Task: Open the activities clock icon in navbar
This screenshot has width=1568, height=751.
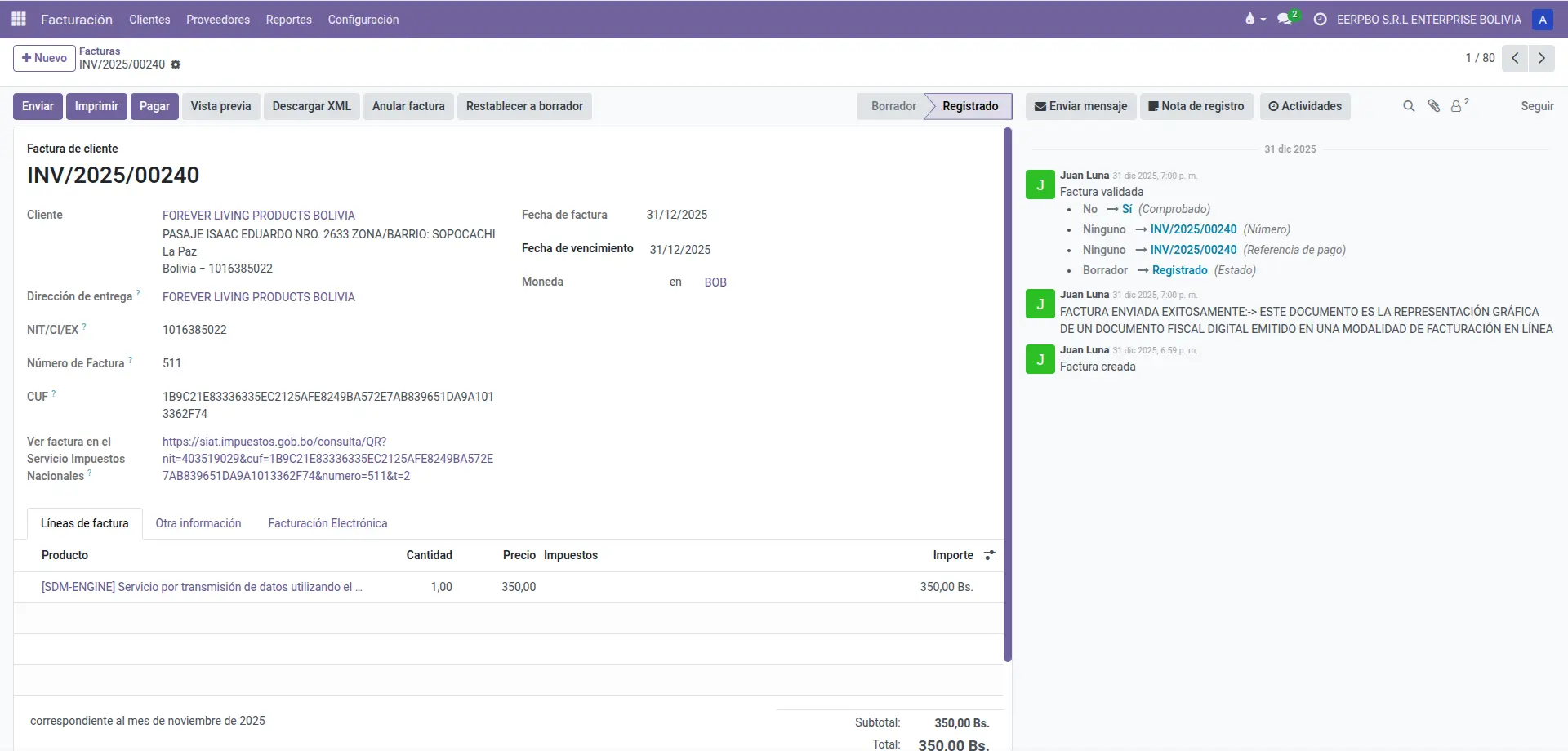Action: [1320, 19]
